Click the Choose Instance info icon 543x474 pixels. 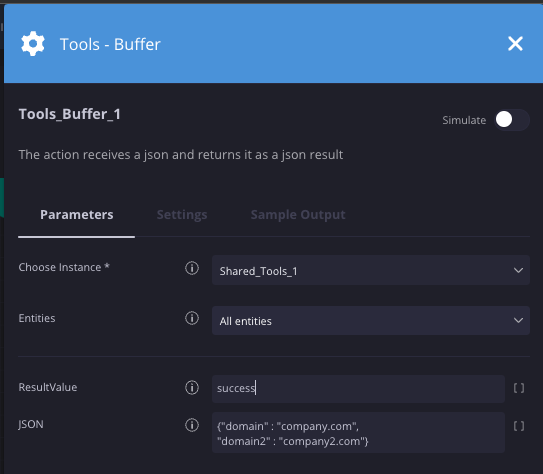192,268
